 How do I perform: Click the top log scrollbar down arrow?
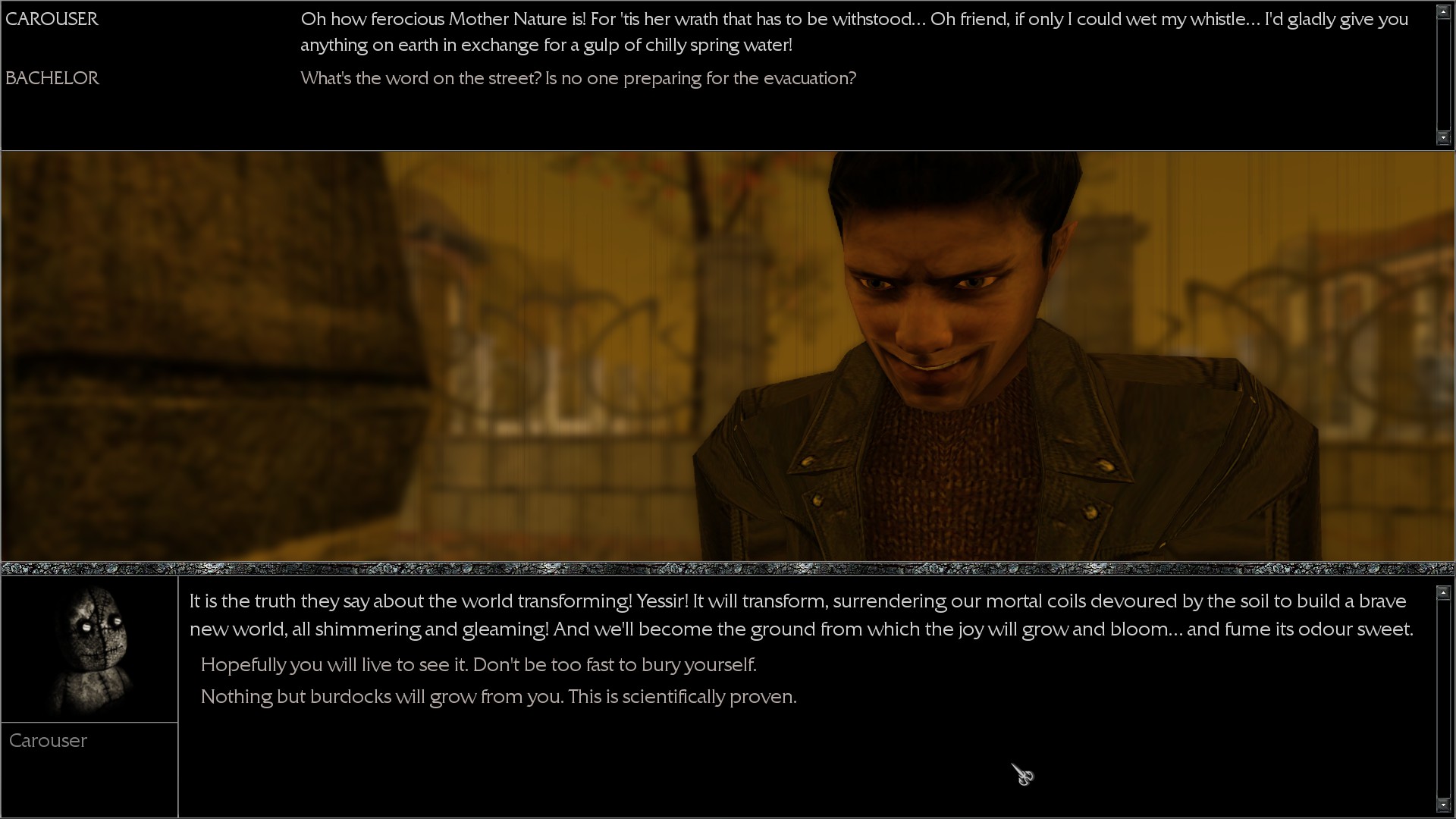(1443, 137)
